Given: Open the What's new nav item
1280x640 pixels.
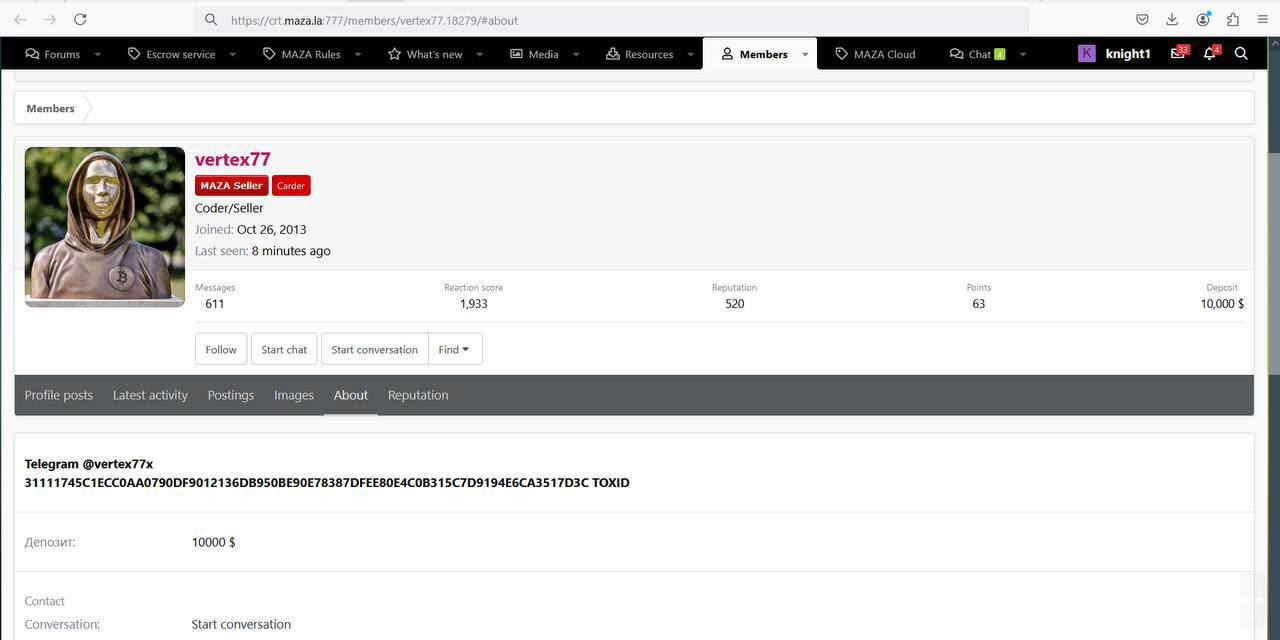Looking at the screenshot, I should (425, 54).
